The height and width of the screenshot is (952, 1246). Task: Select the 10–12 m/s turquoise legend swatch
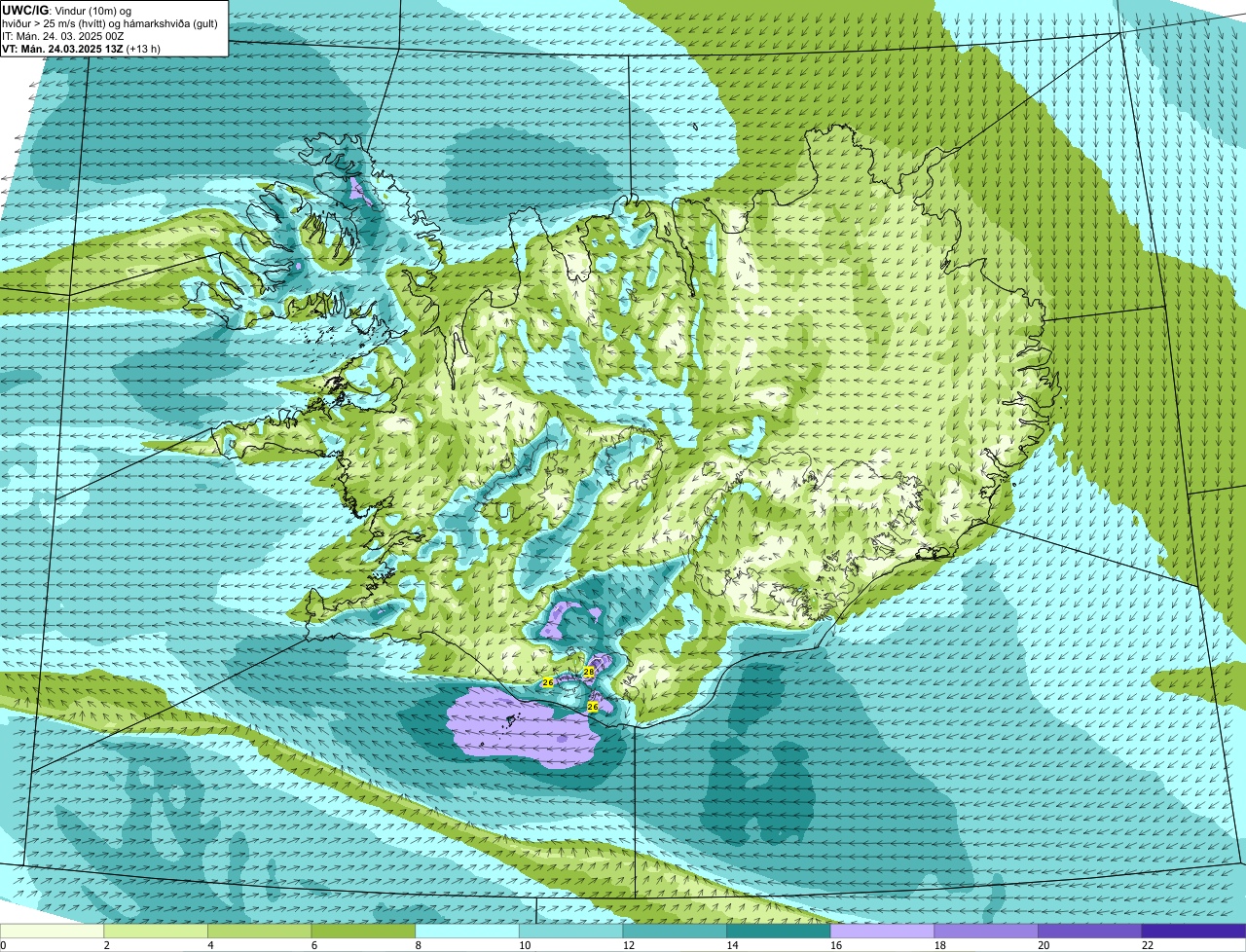coord(570,932)
